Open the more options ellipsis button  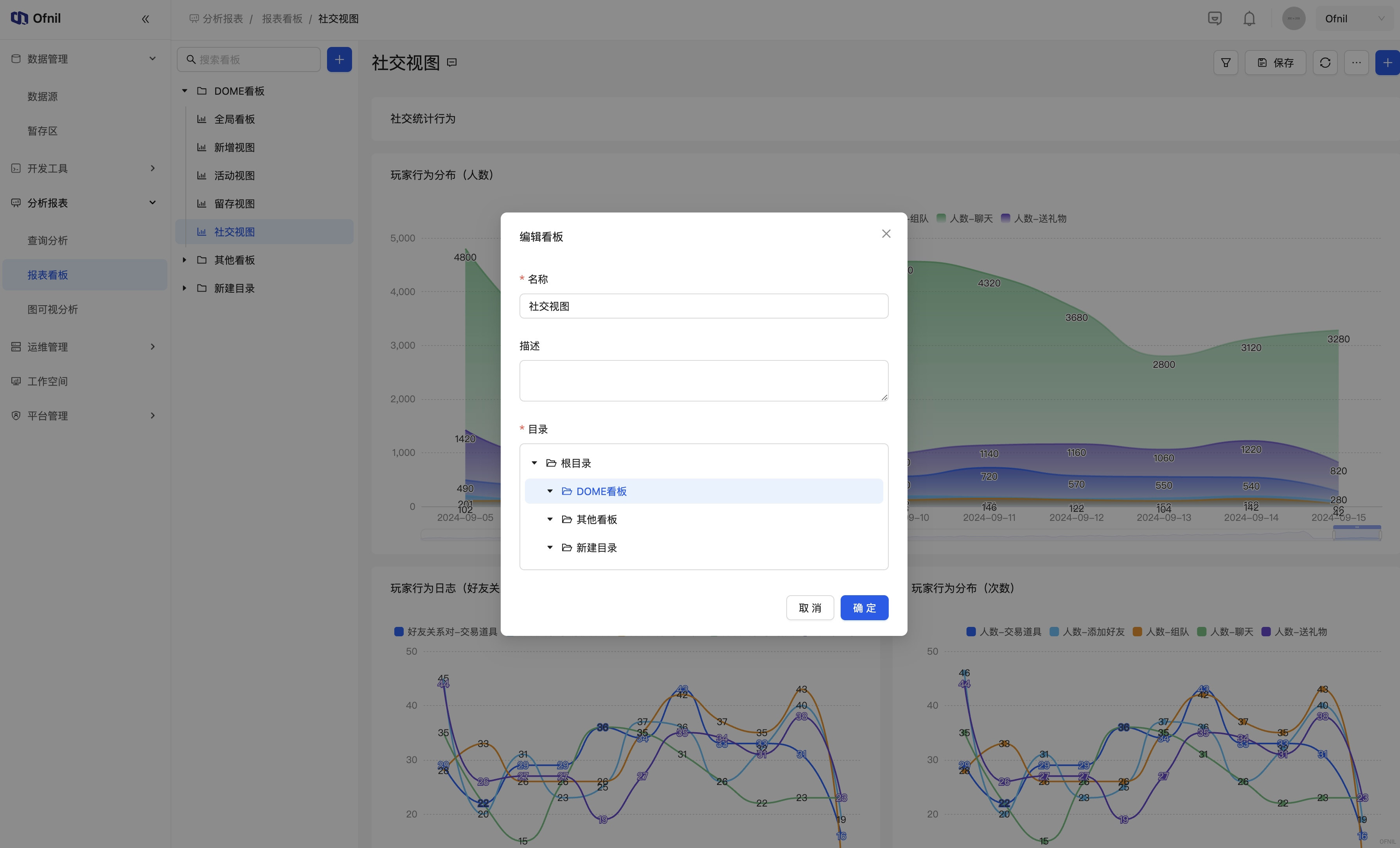(x=1356, y=63)
